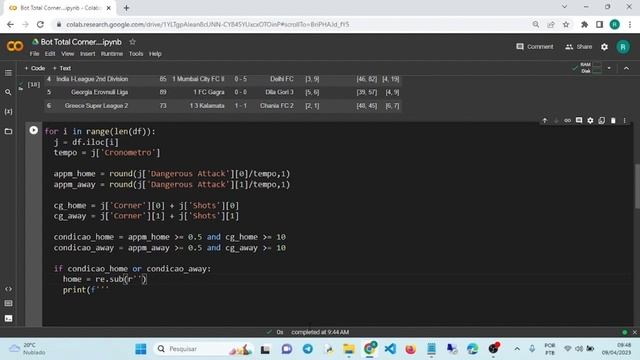Expand the runtime connection dropdown
Viewport: 640px width, 360px height.
pos(609,68)
